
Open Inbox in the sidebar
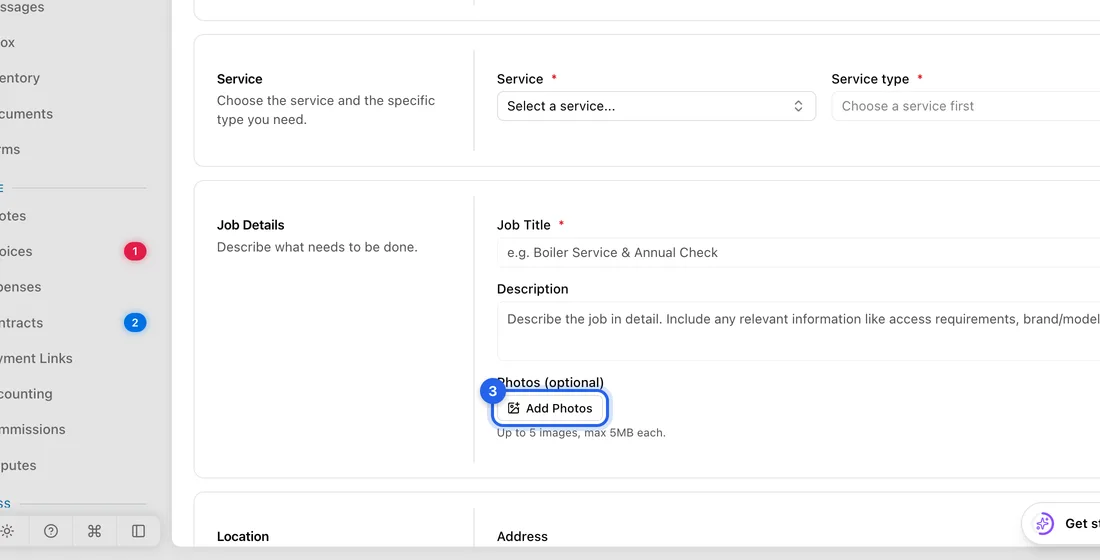pos(8,42)
